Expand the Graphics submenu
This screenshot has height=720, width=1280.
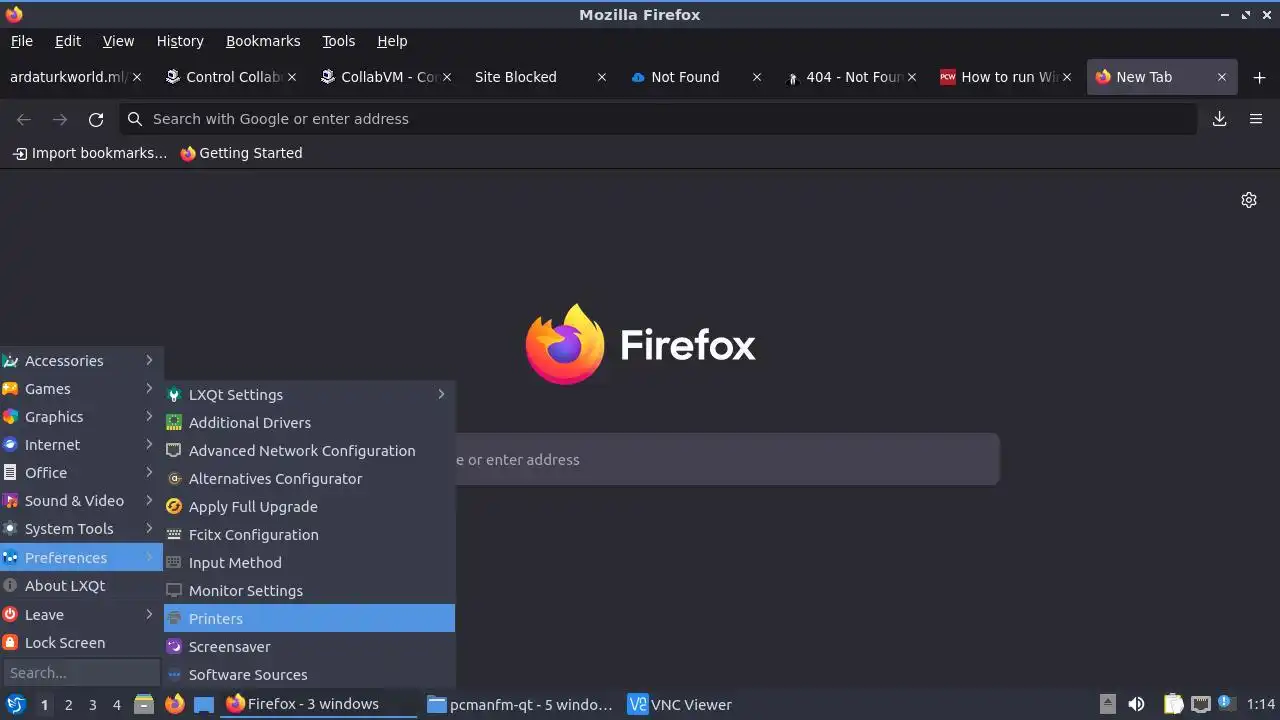tap(81, 417)
